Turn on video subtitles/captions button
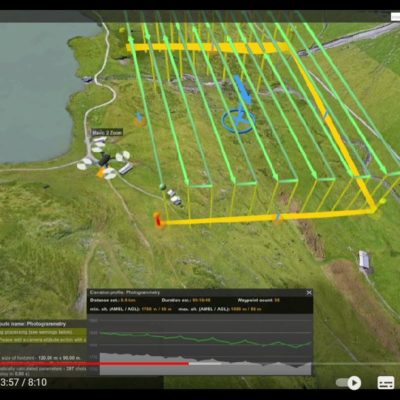 click(386, 383)
